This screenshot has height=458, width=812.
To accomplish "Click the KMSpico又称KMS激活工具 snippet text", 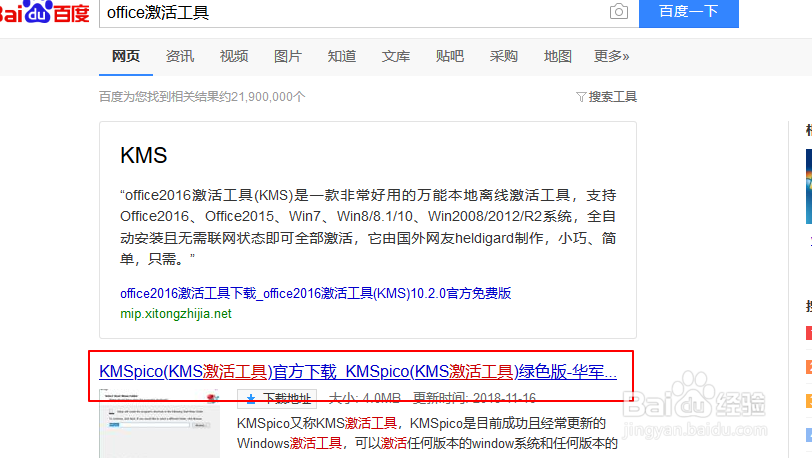I will (427, 433).
